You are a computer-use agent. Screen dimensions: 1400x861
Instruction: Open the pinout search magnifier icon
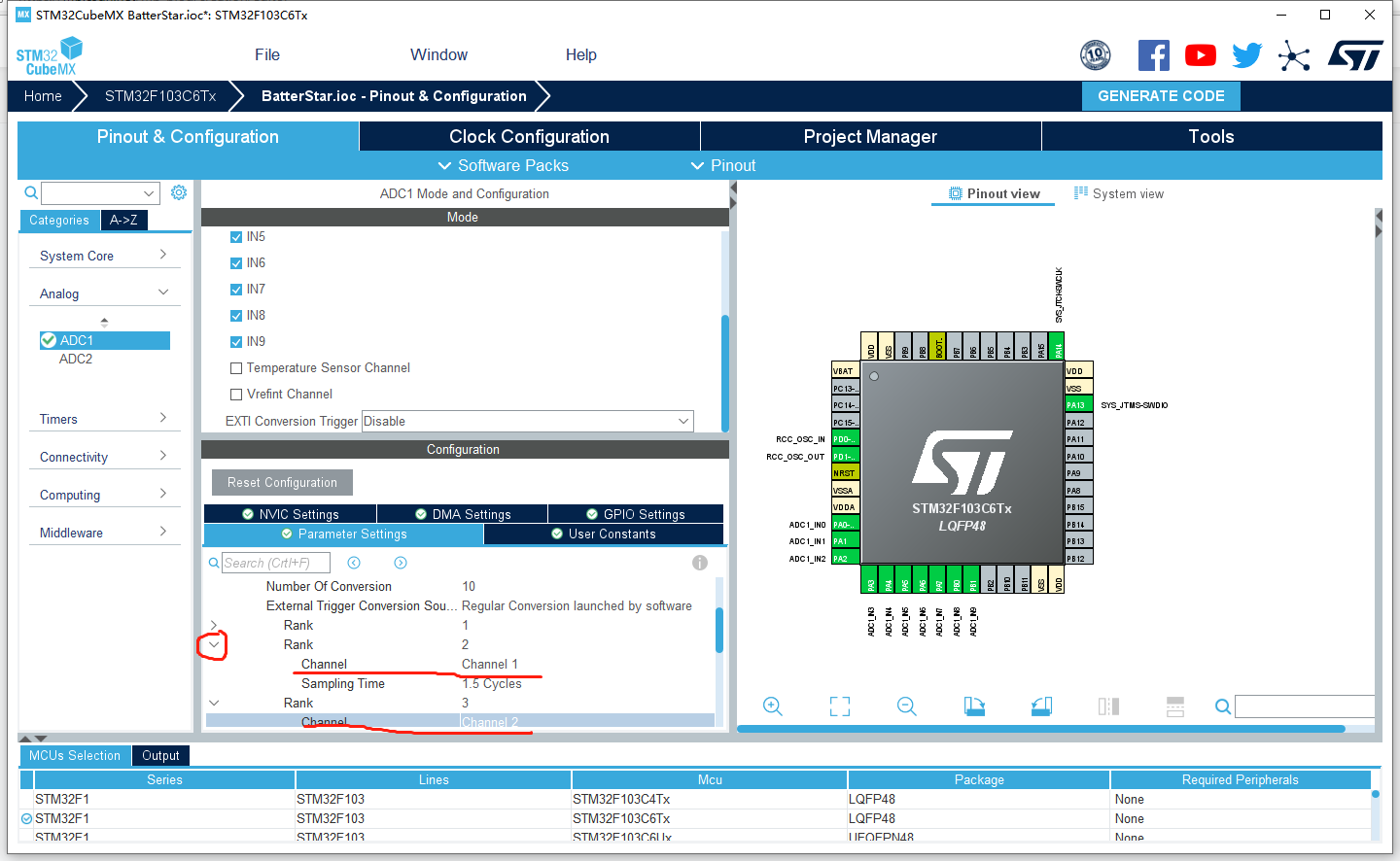click(x=1222, y=706)
